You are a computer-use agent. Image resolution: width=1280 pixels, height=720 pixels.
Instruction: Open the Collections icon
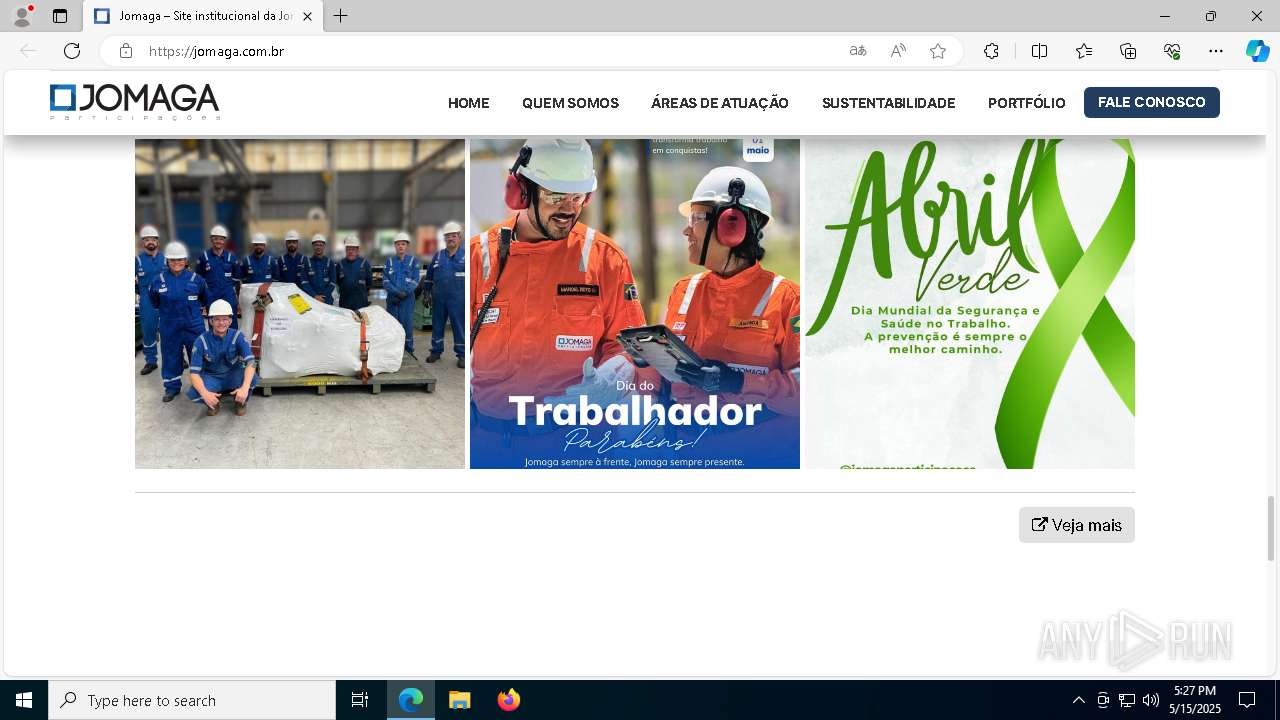[x=1128, y=51]
